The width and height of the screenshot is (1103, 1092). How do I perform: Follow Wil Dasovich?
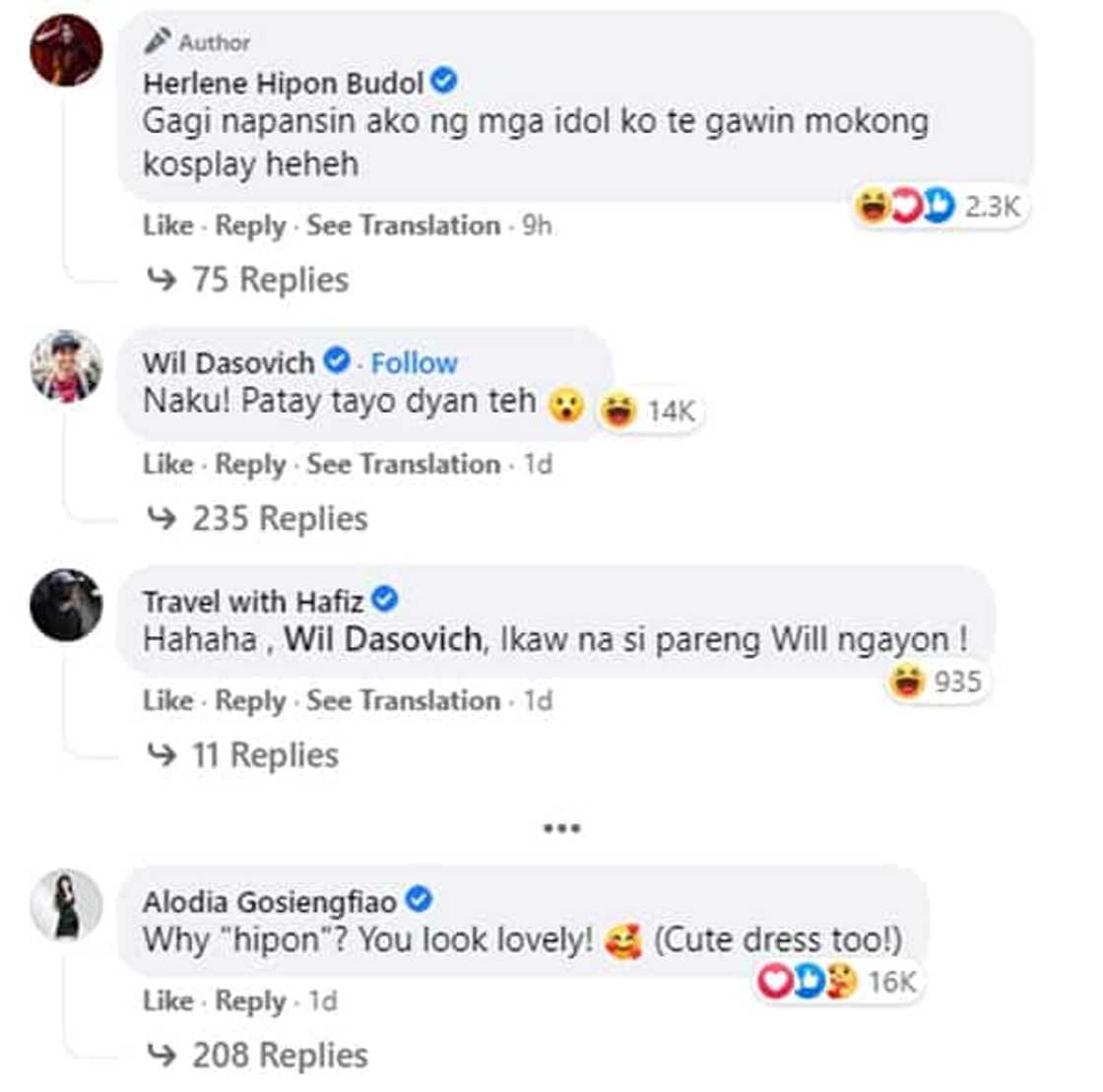coord(415,362)
